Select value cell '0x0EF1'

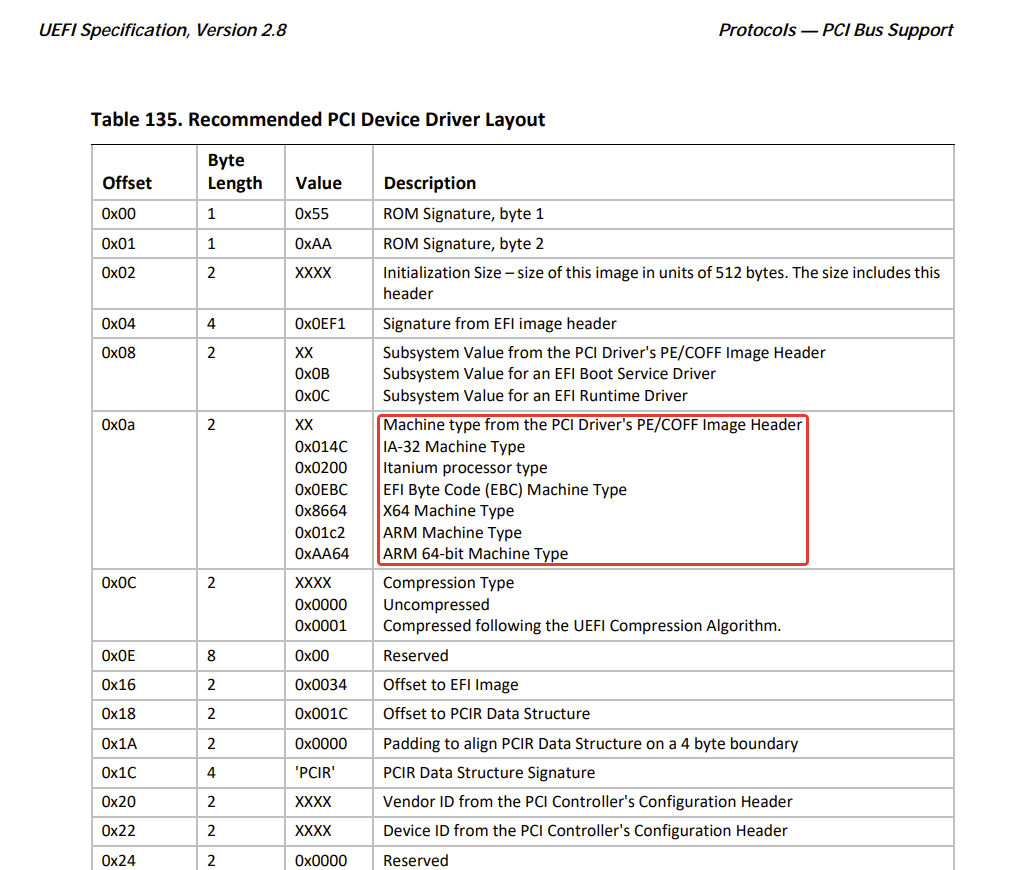320,323
